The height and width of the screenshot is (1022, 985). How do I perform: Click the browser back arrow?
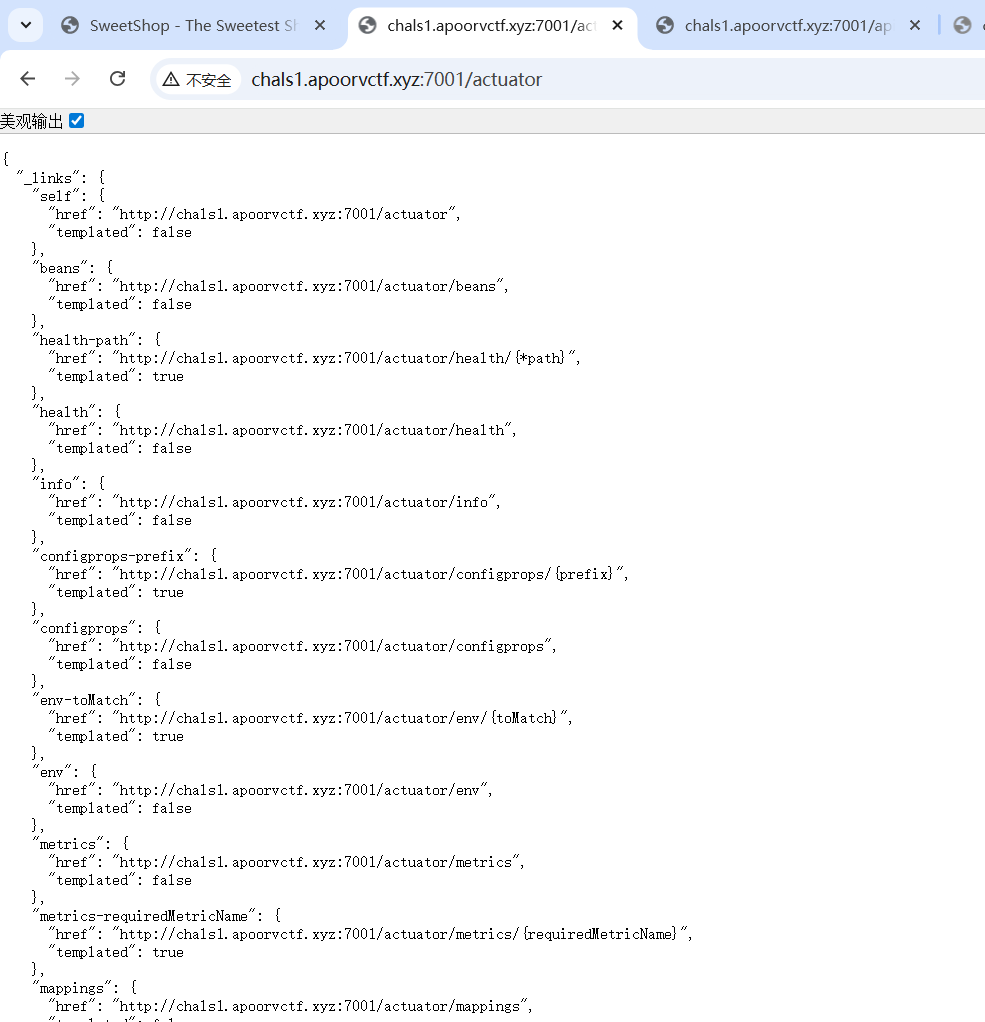coord(28,79)
